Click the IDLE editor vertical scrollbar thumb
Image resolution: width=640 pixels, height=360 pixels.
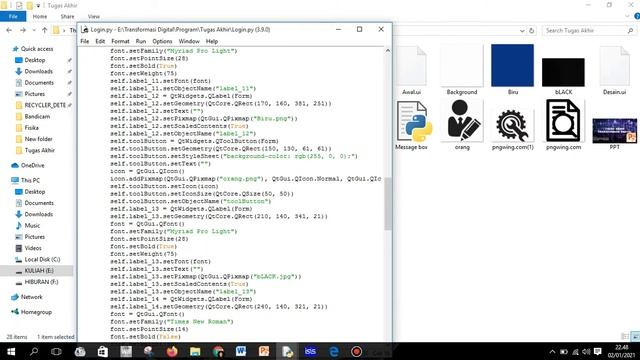point(388,204)
